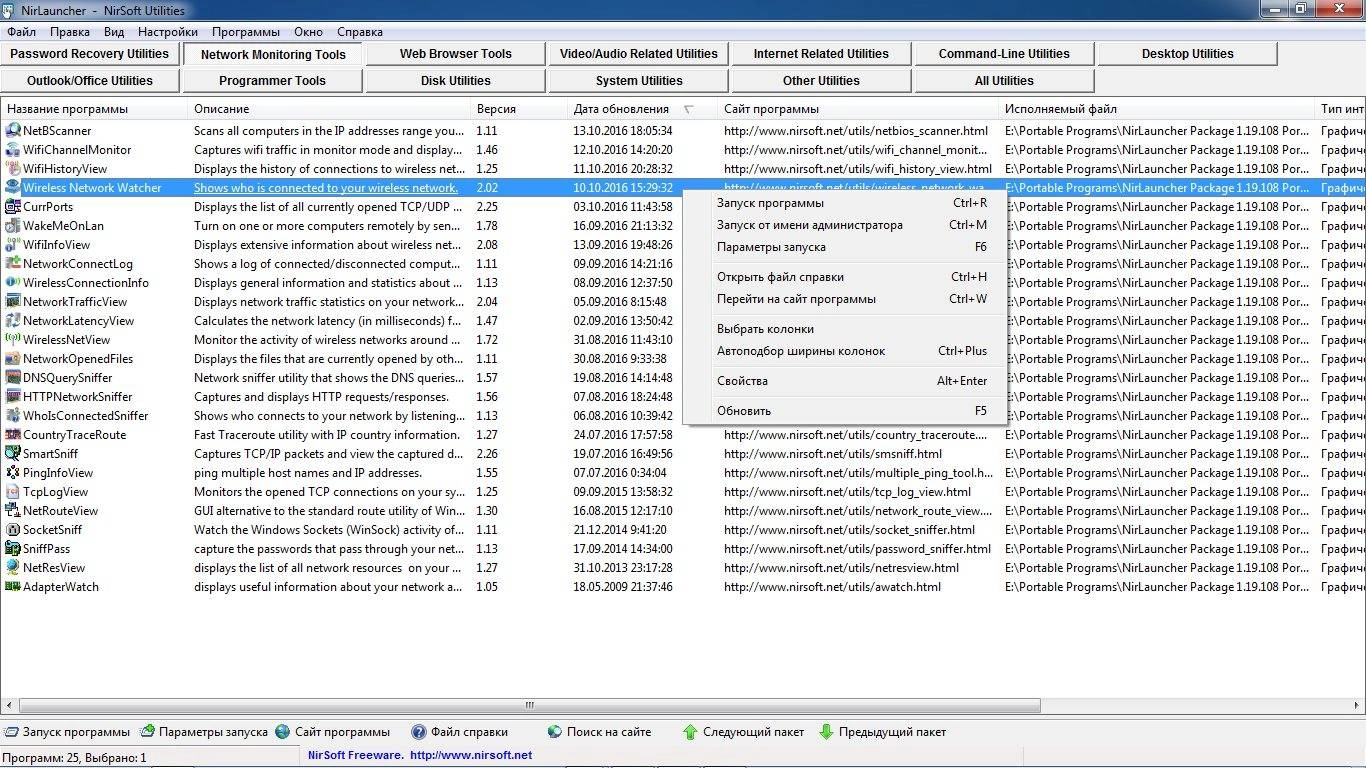Click the AdapterWatch program icon
The image size is (1366, 768).
tap(13, 586)
